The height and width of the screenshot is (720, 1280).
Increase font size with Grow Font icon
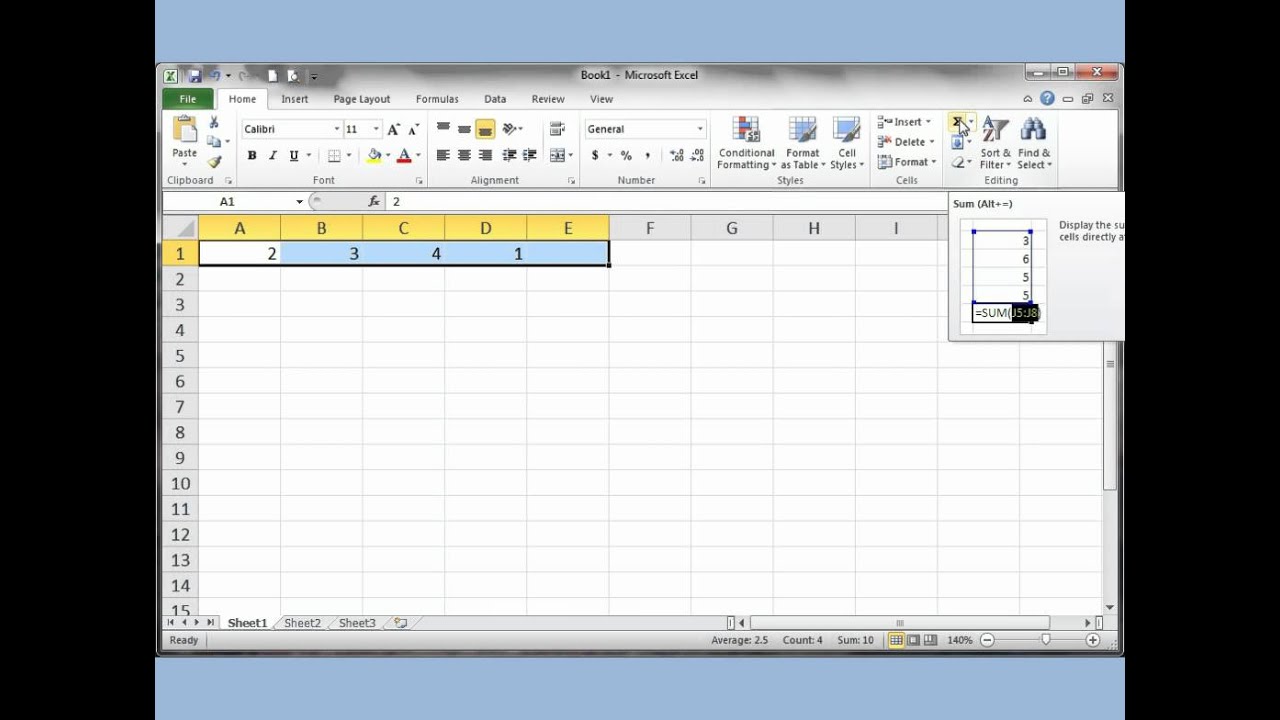(x=394, y=129)
